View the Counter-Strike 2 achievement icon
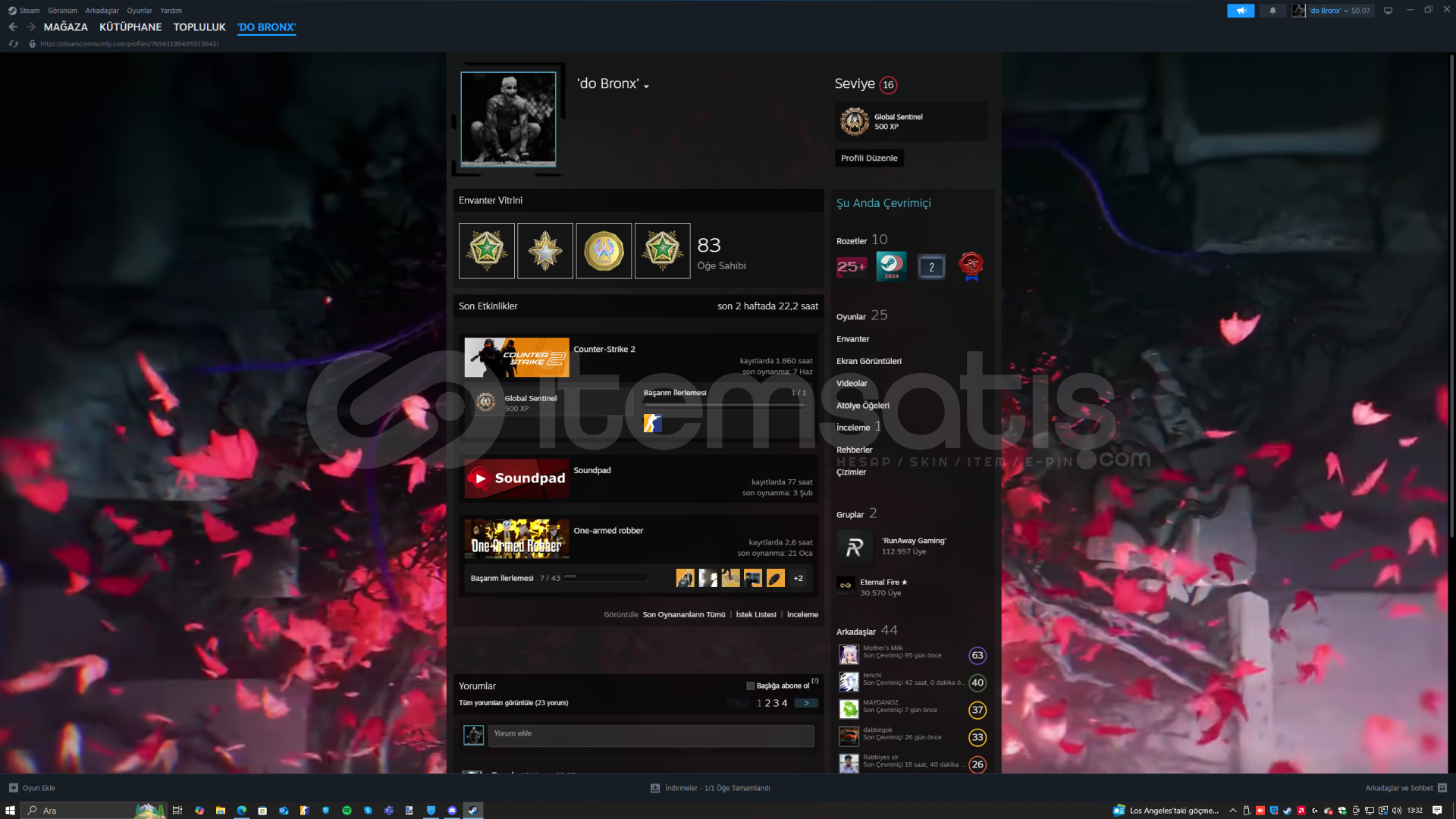This screenshot has width=1456, height=819. [x=652, y=423]
